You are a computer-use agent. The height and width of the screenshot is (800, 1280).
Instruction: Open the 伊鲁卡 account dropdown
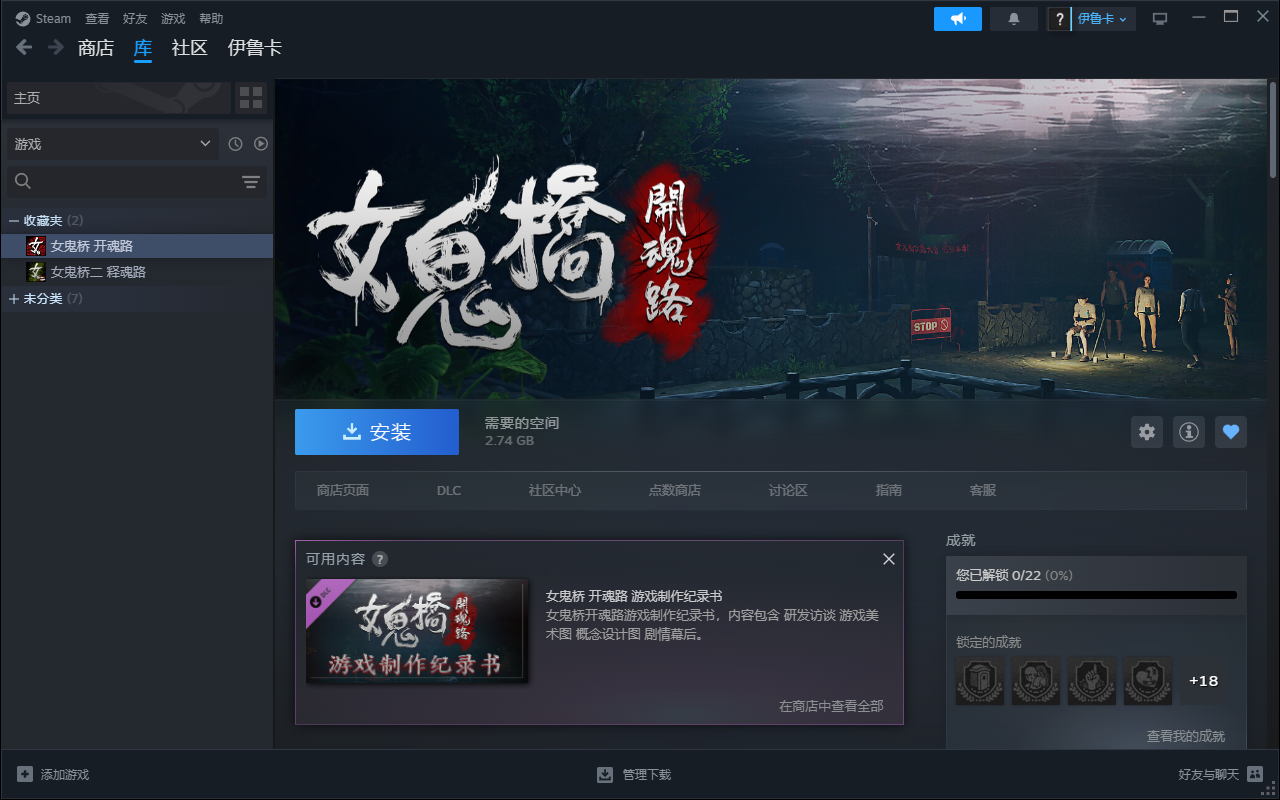(x=1102, y=19)
